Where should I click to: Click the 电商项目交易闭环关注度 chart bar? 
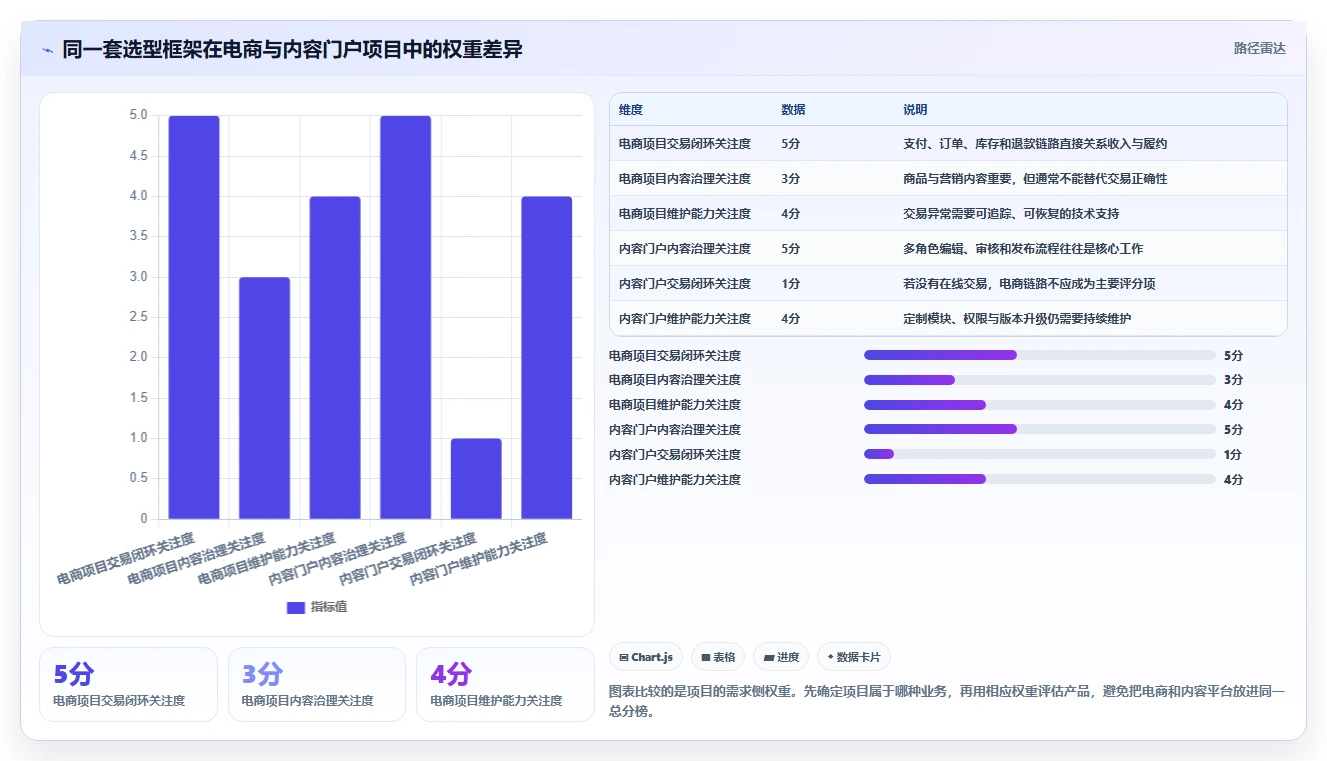coord(194,317)
